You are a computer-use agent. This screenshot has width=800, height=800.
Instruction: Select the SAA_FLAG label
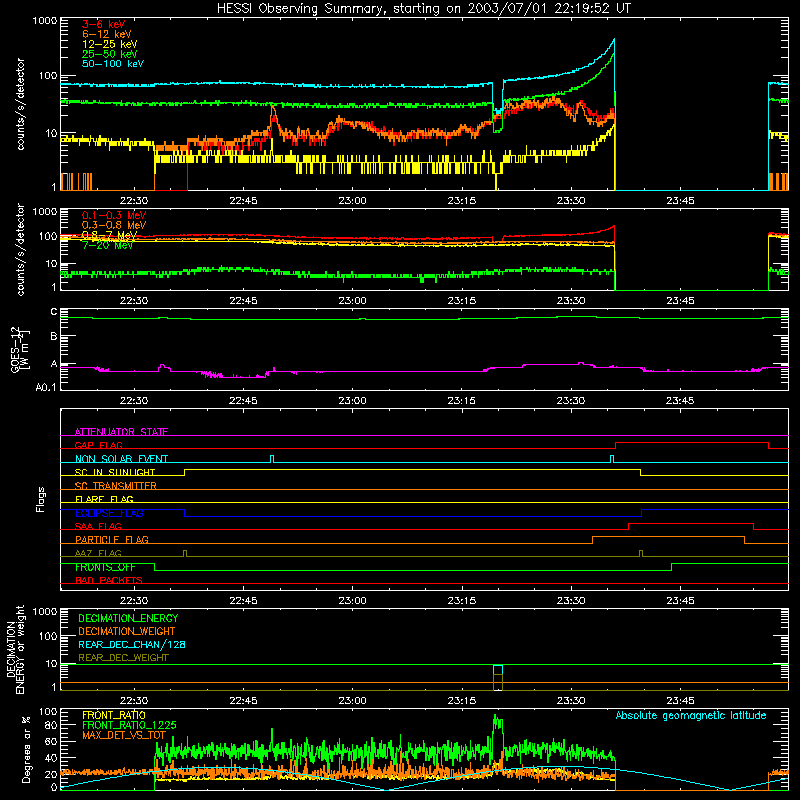click(x=98, y=526)
